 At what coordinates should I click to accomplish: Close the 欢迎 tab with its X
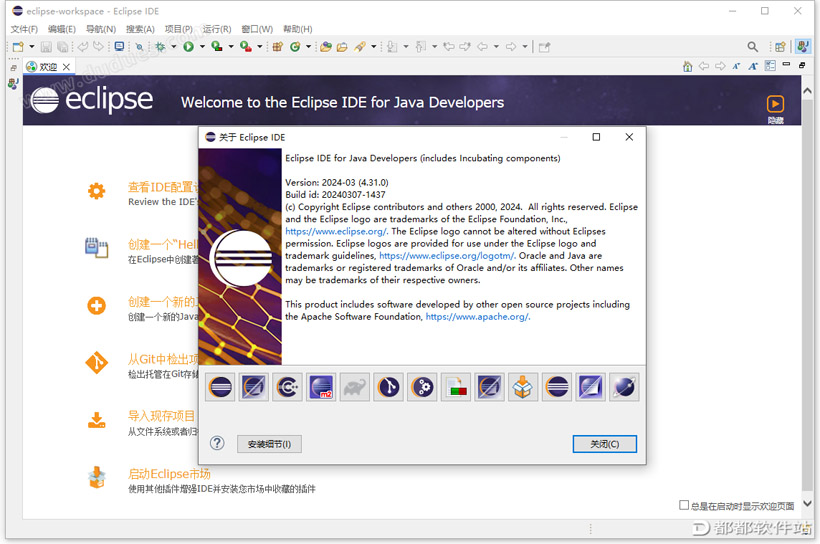pyautogui.click(x=66, y=67)
